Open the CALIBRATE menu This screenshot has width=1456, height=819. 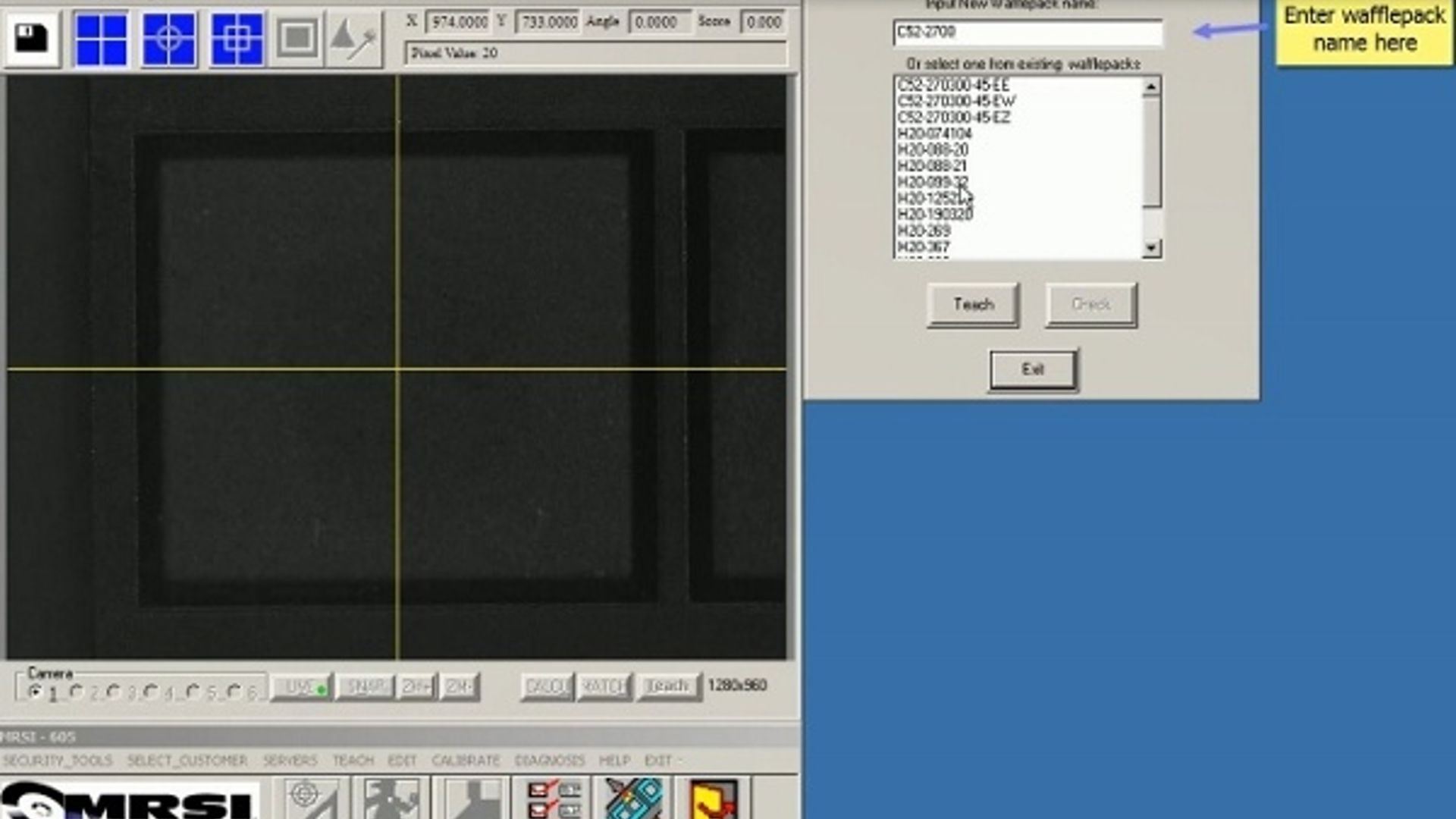(465, 759)
